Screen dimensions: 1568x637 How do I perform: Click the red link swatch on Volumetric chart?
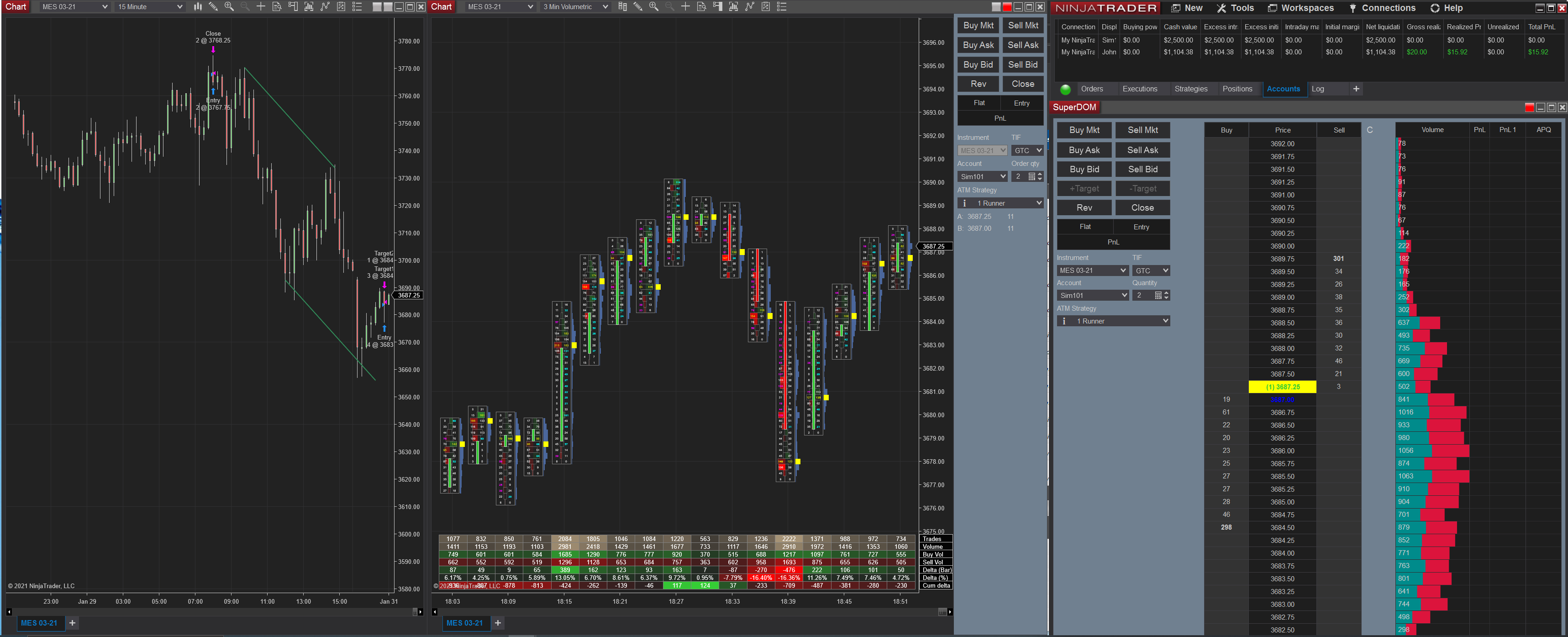point(1007,7)
